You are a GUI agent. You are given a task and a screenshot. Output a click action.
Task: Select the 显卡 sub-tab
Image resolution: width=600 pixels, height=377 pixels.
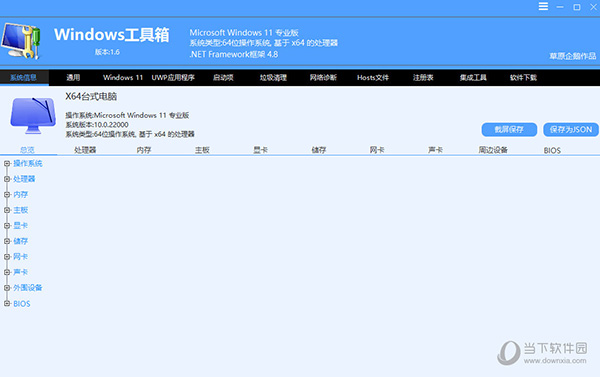click(260, 150)
